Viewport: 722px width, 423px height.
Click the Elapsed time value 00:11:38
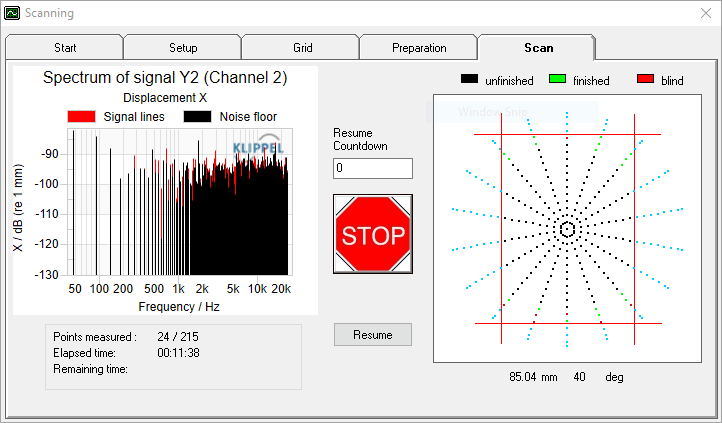pyautogui.click(x=178, y=353)
